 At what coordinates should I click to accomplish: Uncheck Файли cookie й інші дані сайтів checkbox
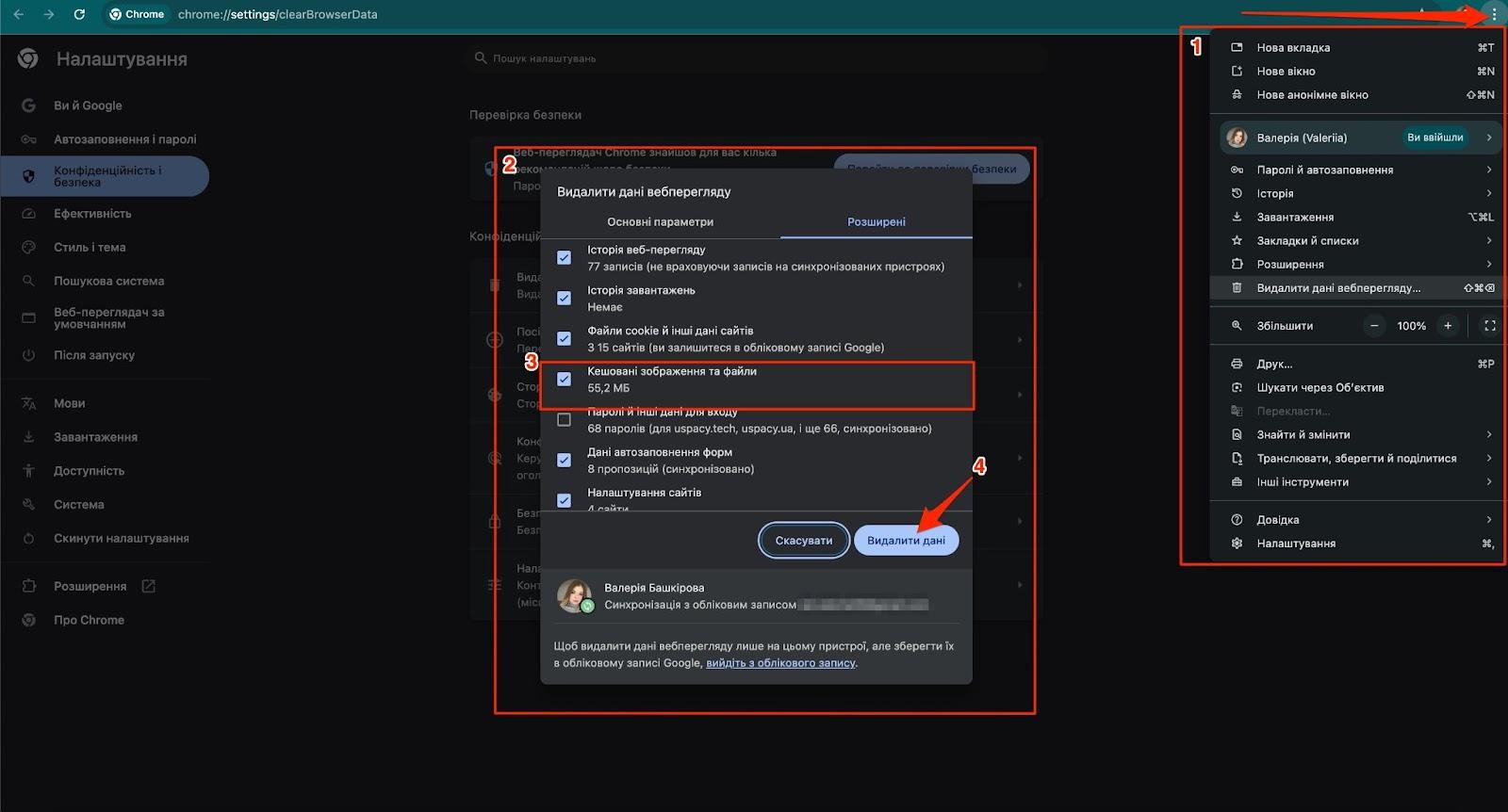click(x=564, y=339)
